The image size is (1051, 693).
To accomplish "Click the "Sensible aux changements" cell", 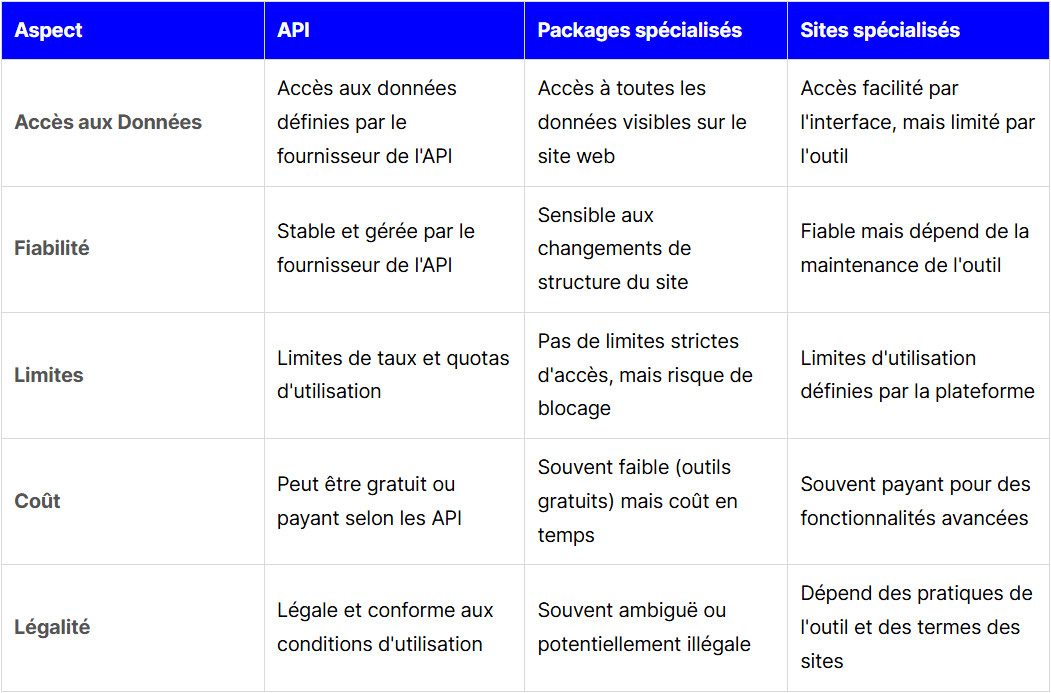I will [614, 248].
